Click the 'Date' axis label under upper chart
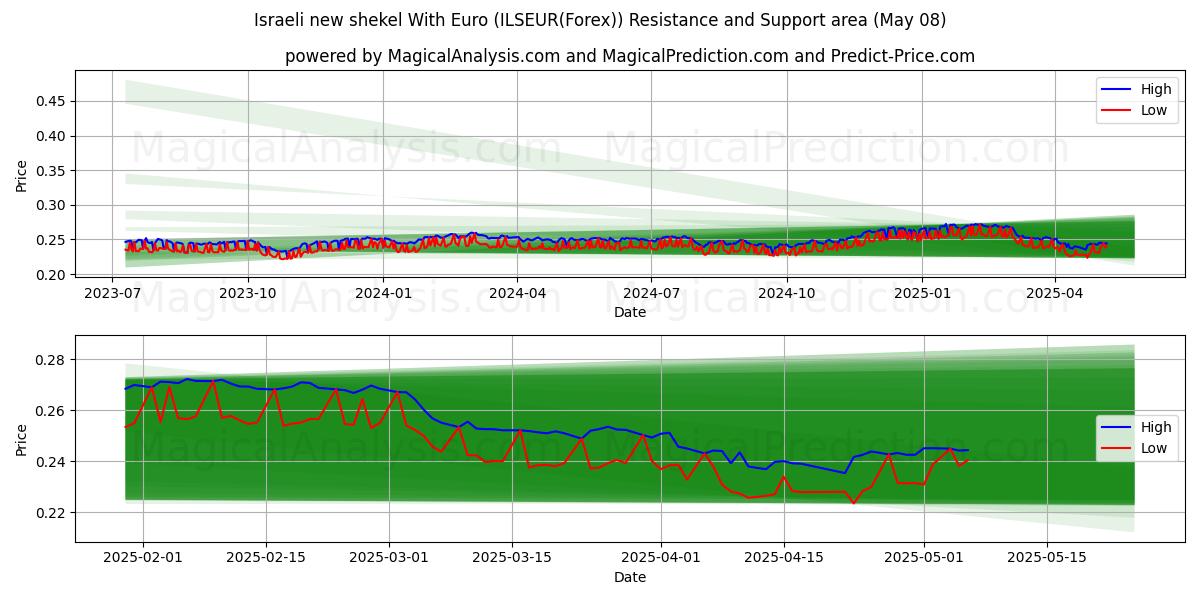1200x600 pixels. click(x=630, y=312)
